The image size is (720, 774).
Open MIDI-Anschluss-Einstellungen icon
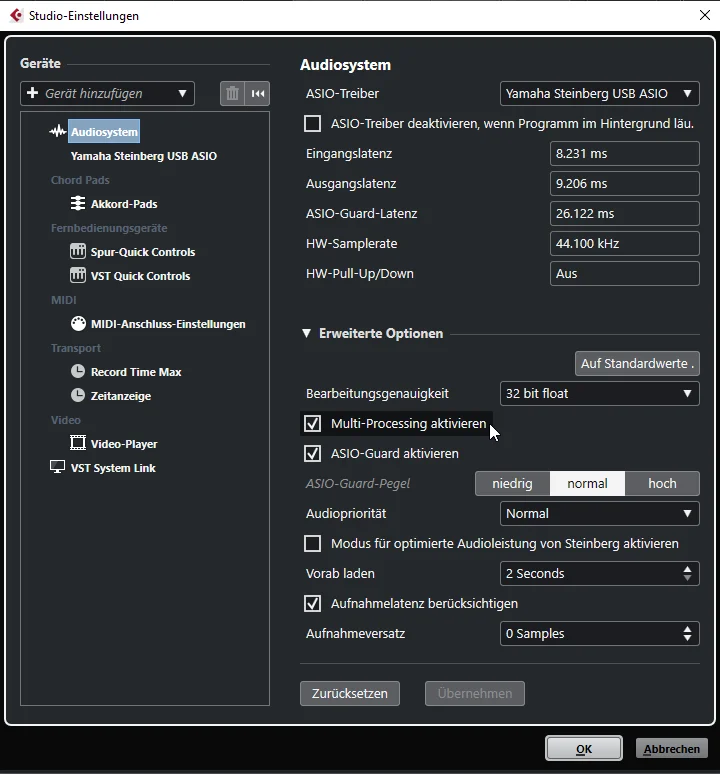[x=78, y=323]
